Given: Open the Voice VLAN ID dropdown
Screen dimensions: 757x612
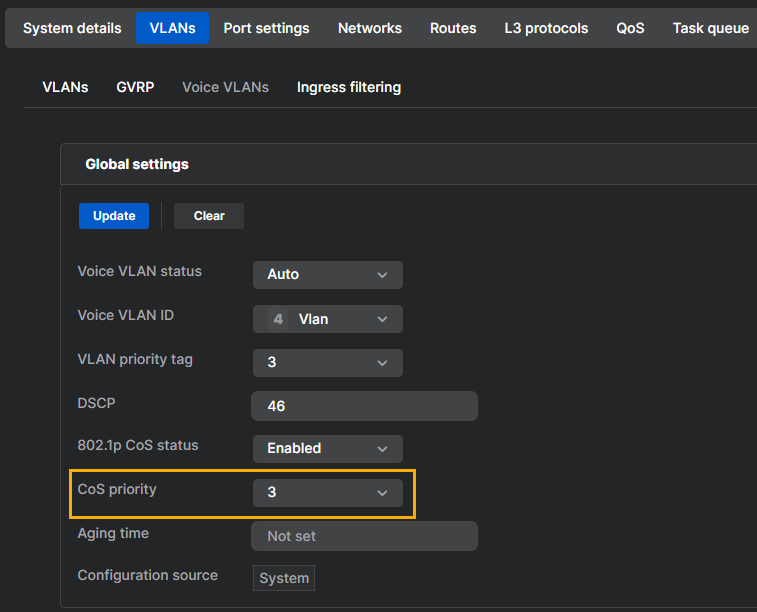Looking at the screenshot, I should coord(327,319).
